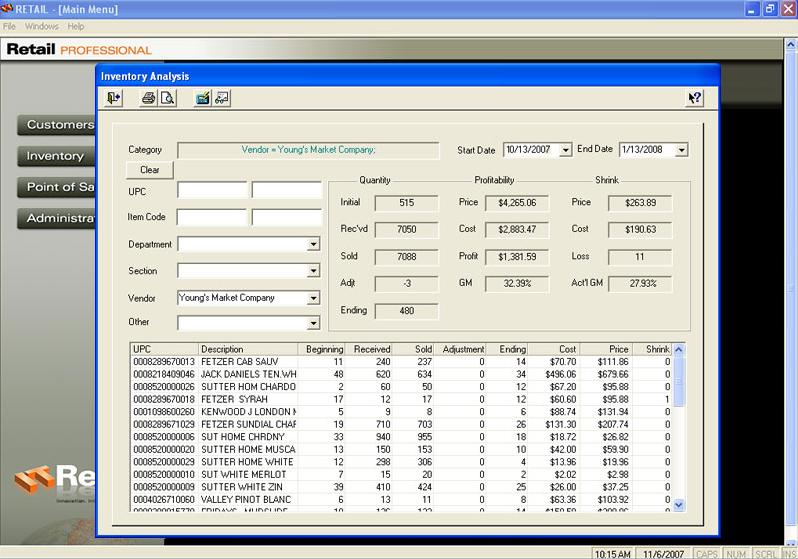Select the VALLEY PINOT BLANC row
Viewport: 798px width, 559px height.
click(402, 499)
